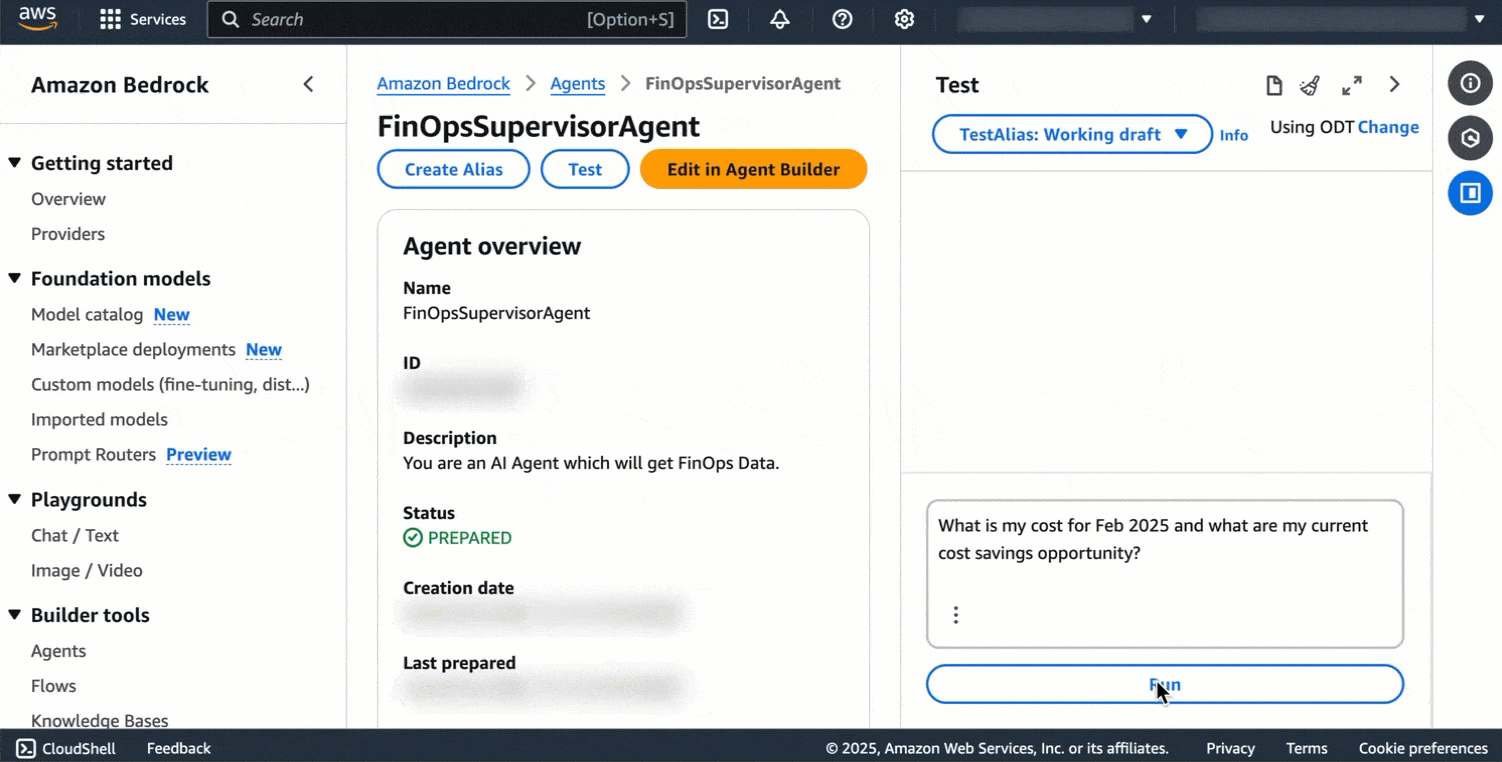
Task: Click the document icon in Test panel
Action: tap(1274, 85)
